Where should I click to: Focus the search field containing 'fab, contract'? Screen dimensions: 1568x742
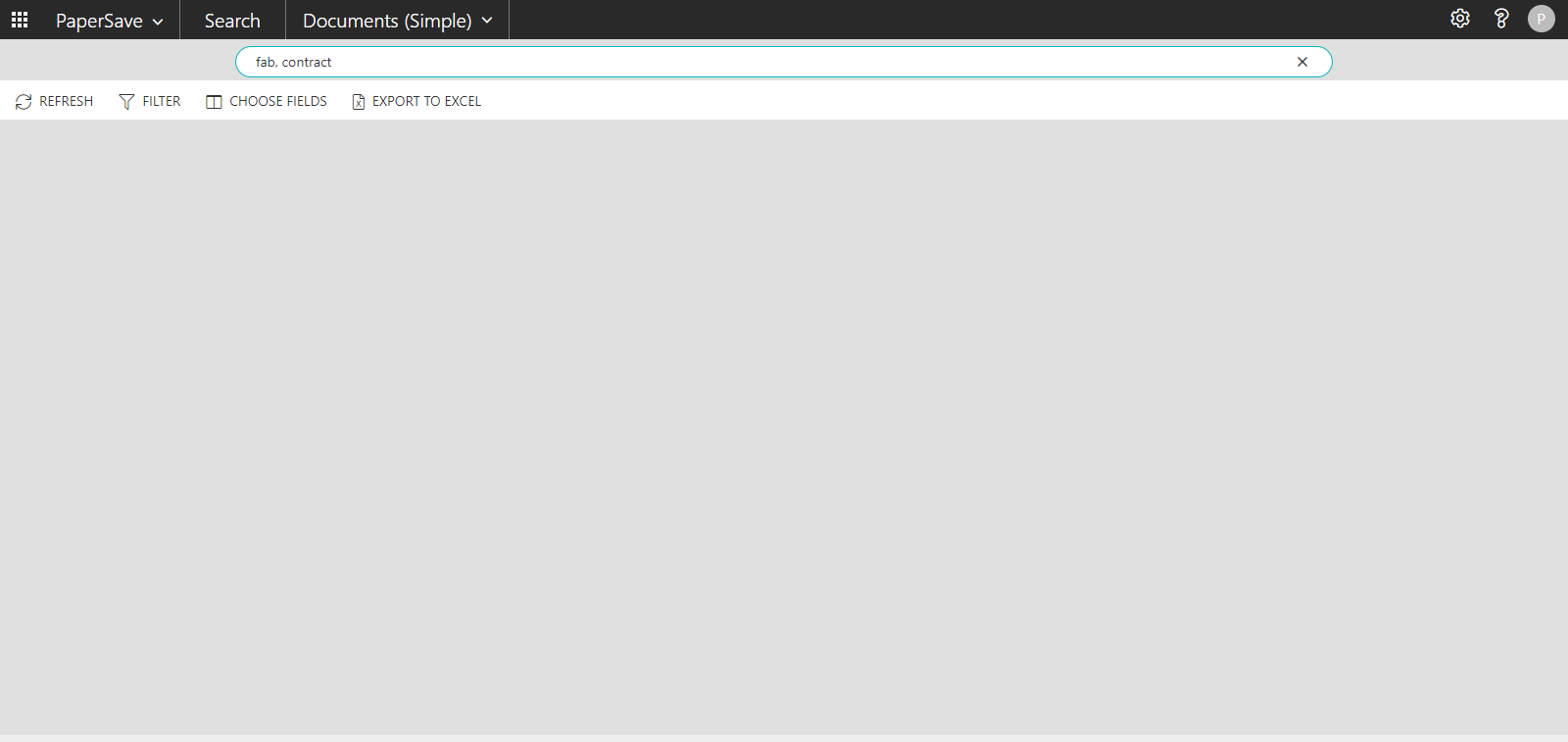[x=764, y=62]
